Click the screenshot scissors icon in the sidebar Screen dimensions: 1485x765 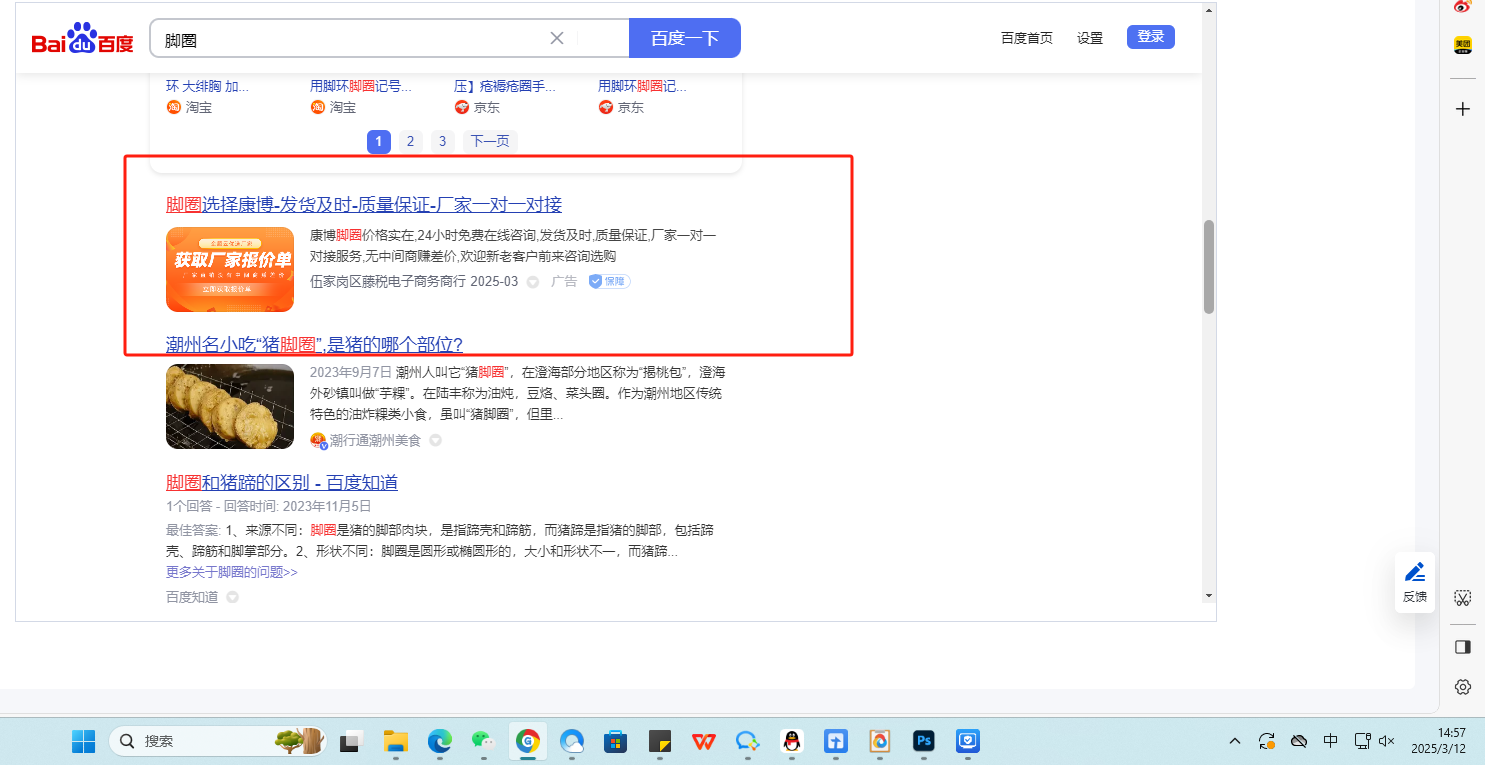(x=1462, y=599)
